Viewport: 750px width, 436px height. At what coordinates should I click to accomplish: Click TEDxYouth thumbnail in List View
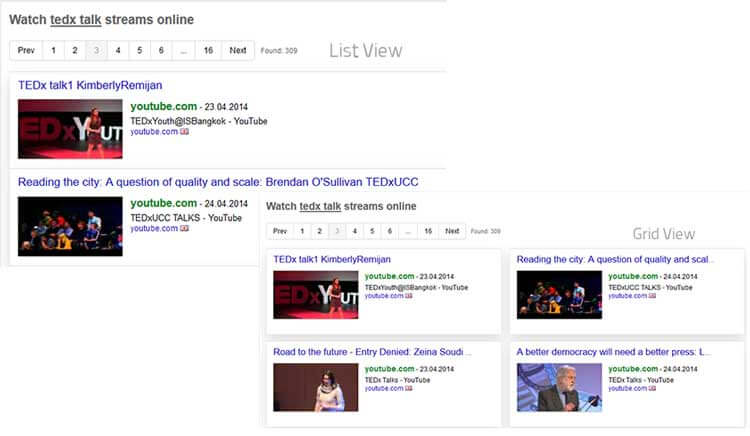(x=70, y=129)
